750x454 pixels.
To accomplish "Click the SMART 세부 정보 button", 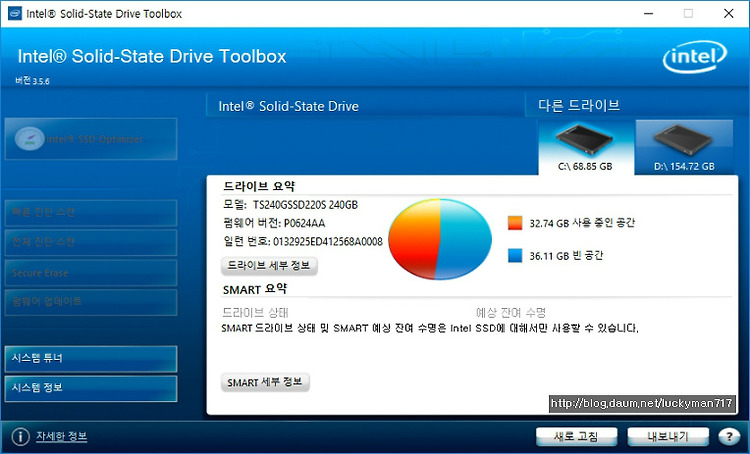I will coord(265,382).
